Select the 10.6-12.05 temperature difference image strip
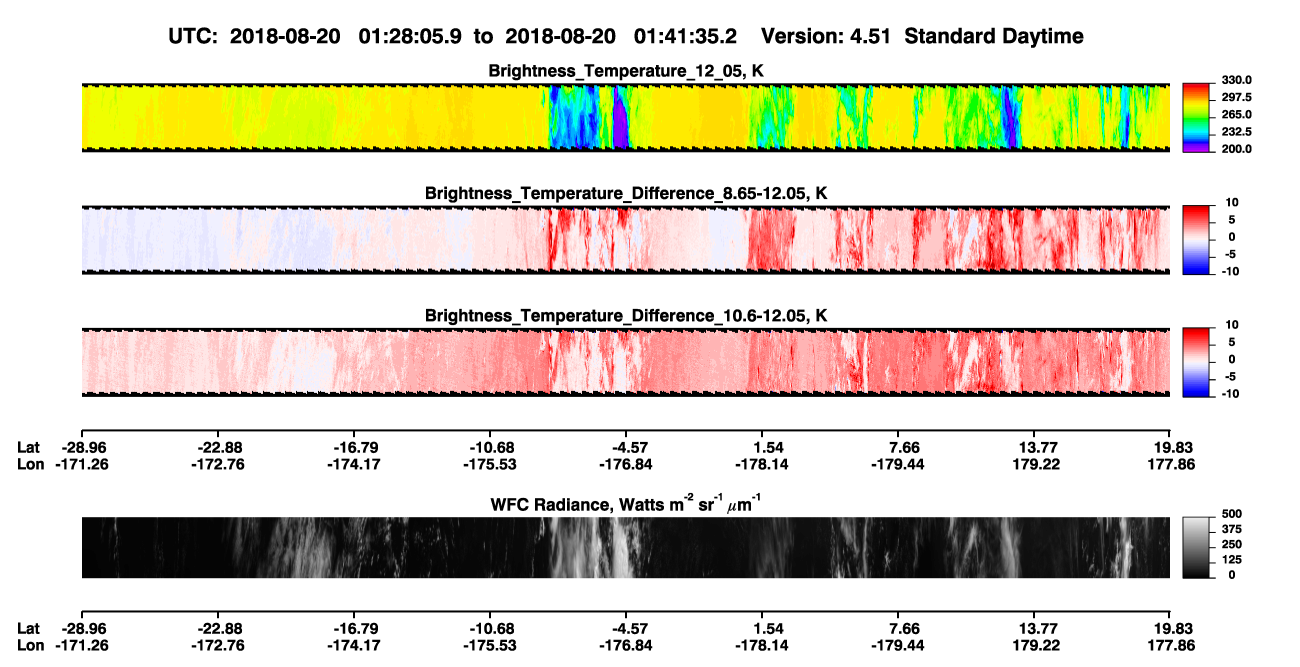The image size is (1300, 667). coord(625,361)
